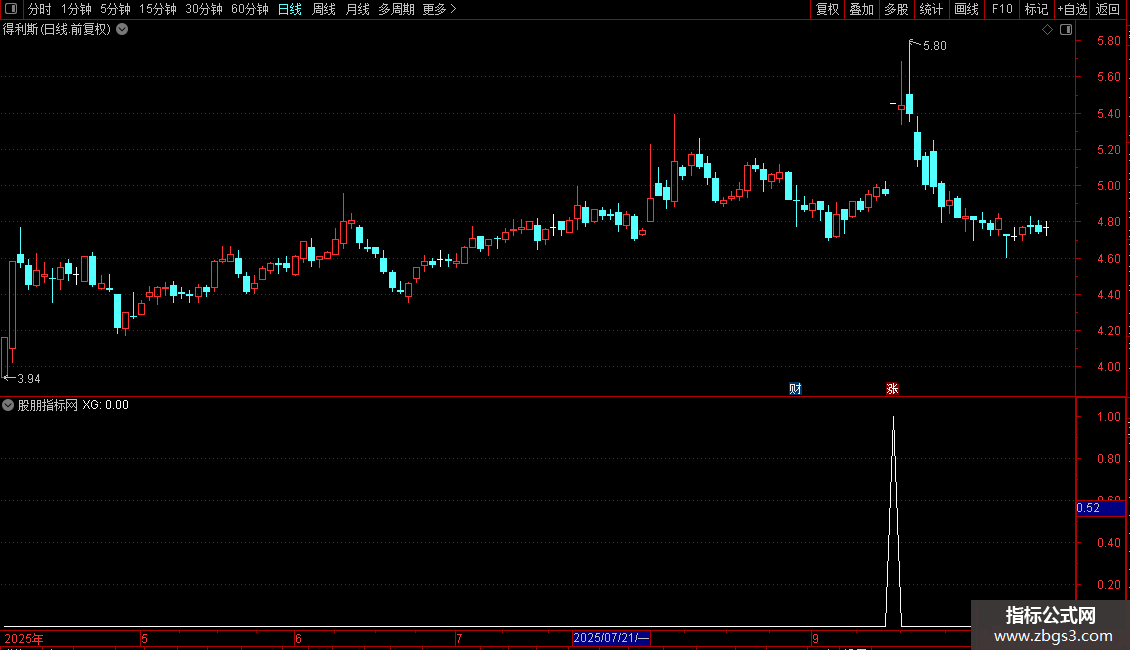This screenshot has width=1130, height=650.
Task: Click the 得利斯(日线.前复权) chart title
Action: tap(57, 29)
